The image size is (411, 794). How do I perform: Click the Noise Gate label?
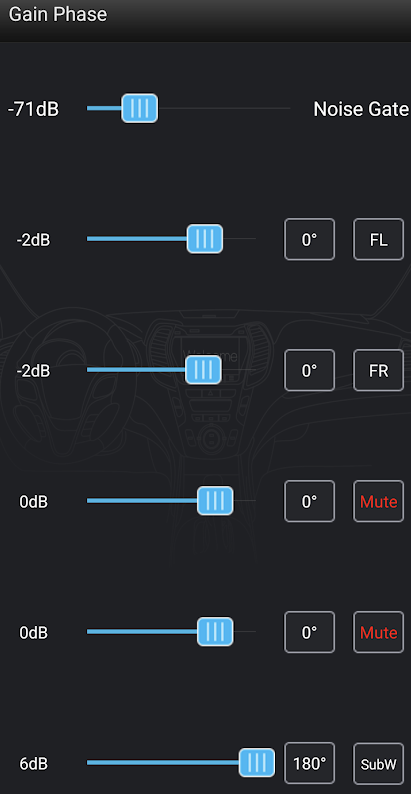361,109
